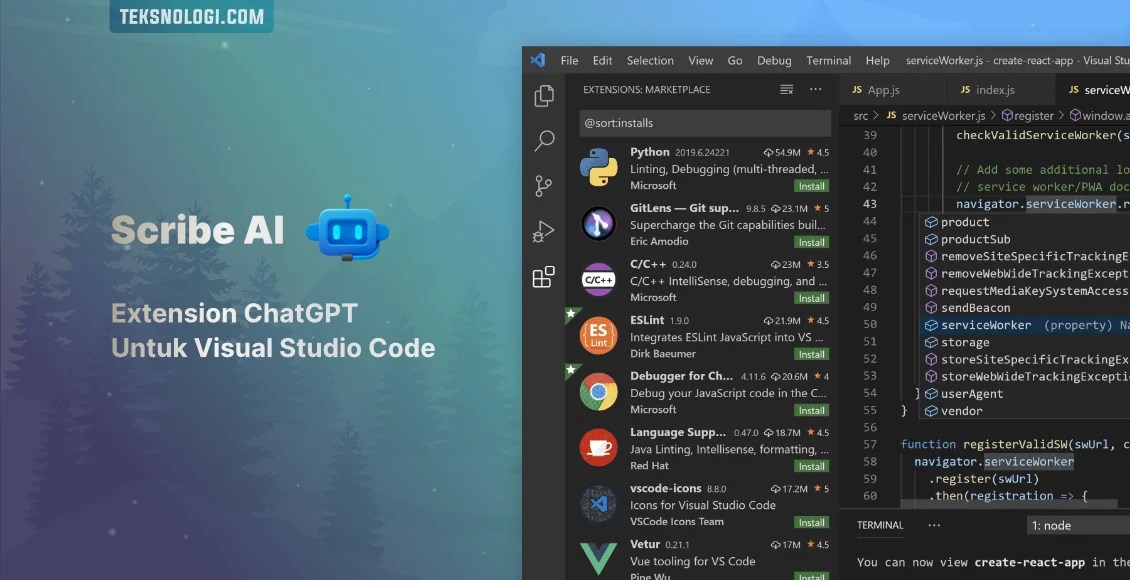Open the Debug menu

click(774, 61)
